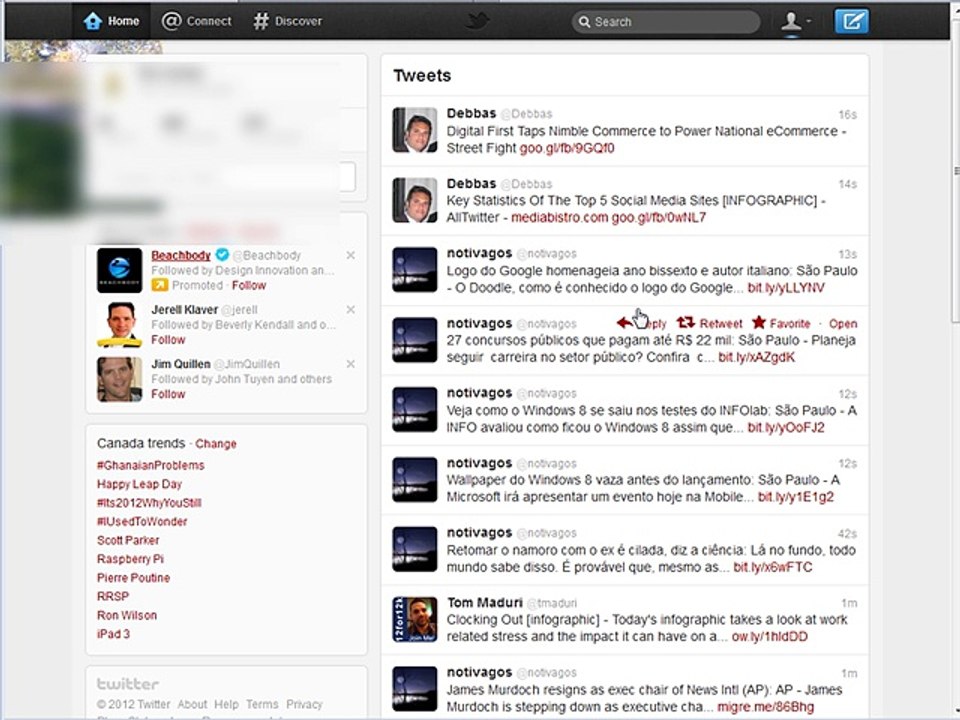Dismiss Beachbody follow suggestion

point(350,255)
